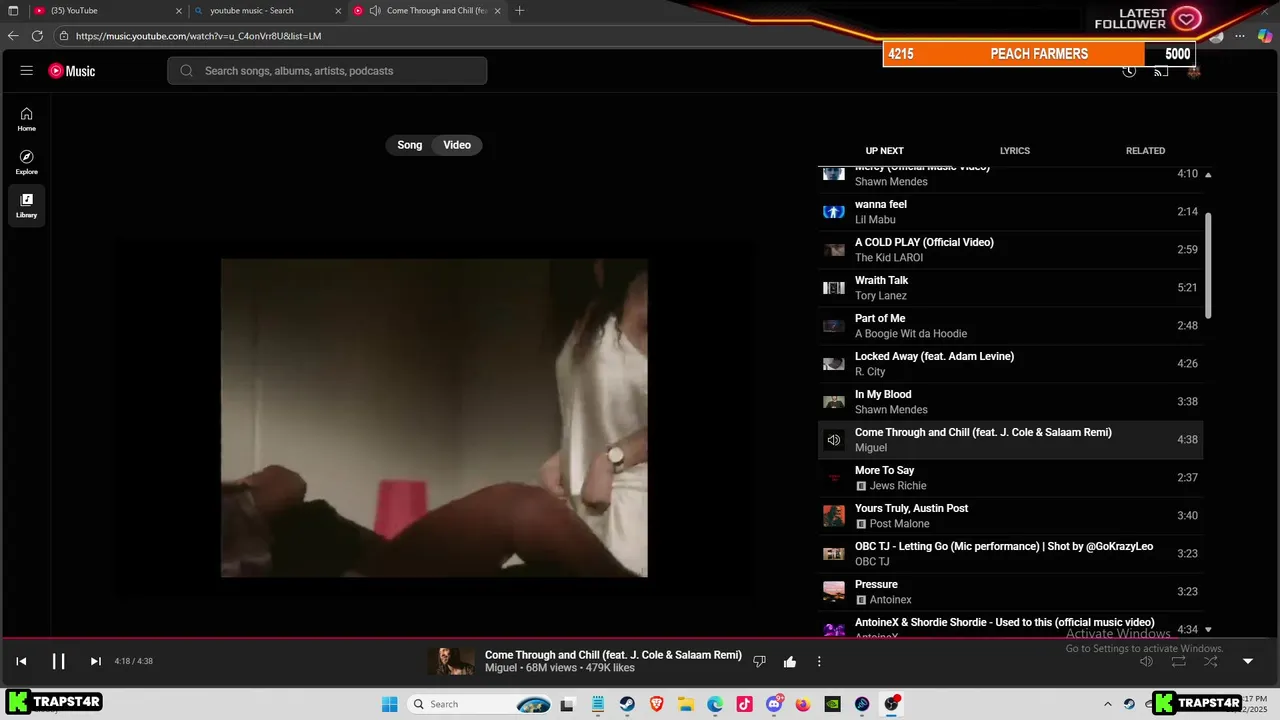Click the Windows taskbar Search box
Image resolution: width=1280 pixels, height=720 pixels.
click(481, 704)
